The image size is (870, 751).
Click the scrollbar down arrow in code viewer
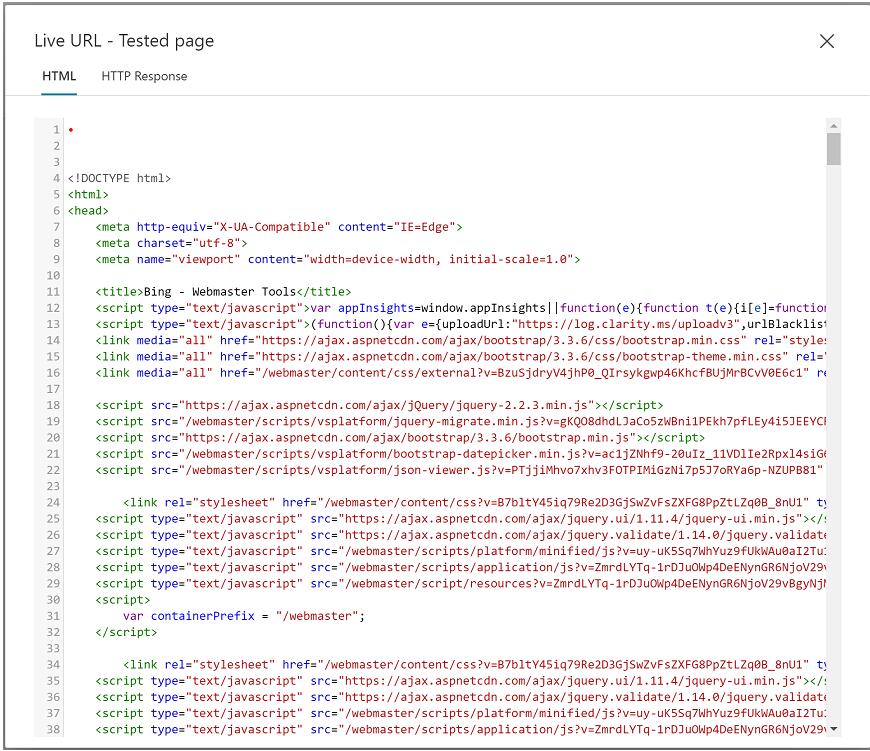coord(833,729)
